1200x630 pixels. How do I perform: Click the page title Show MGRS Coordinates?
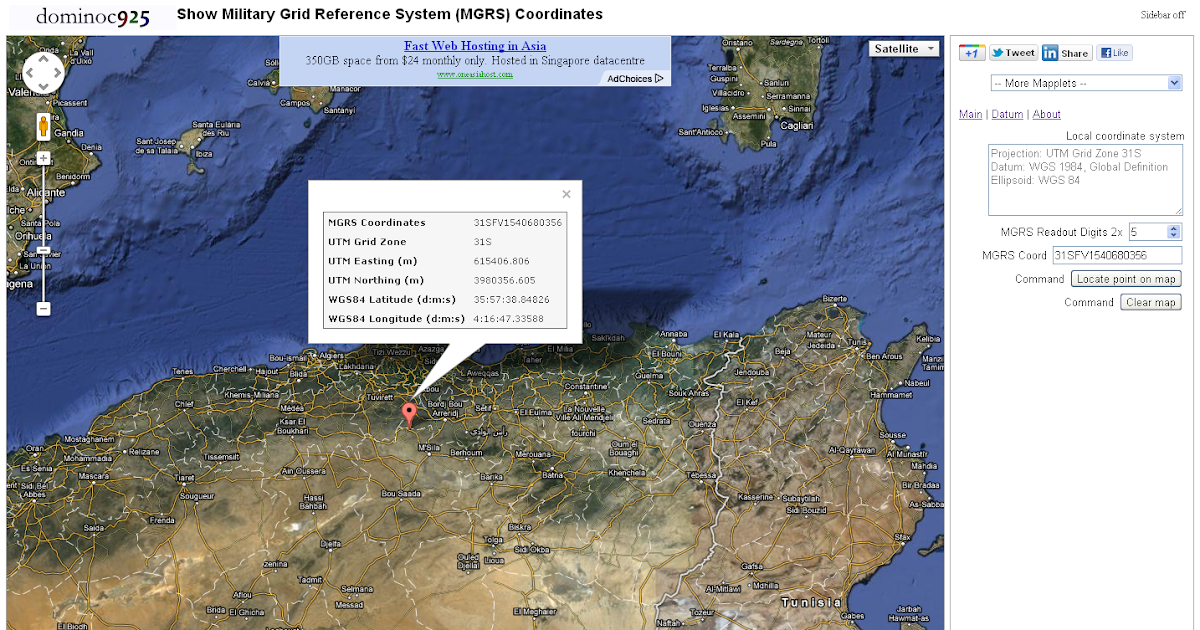tap(390, 14)
